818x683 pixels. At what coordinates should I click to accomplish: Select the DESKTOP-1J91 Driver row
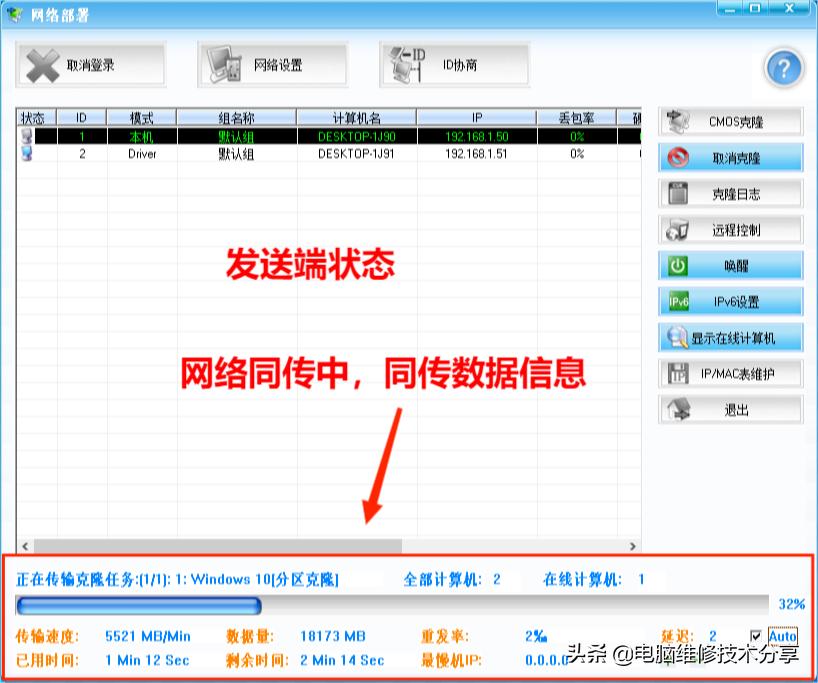tap(300, 153)
